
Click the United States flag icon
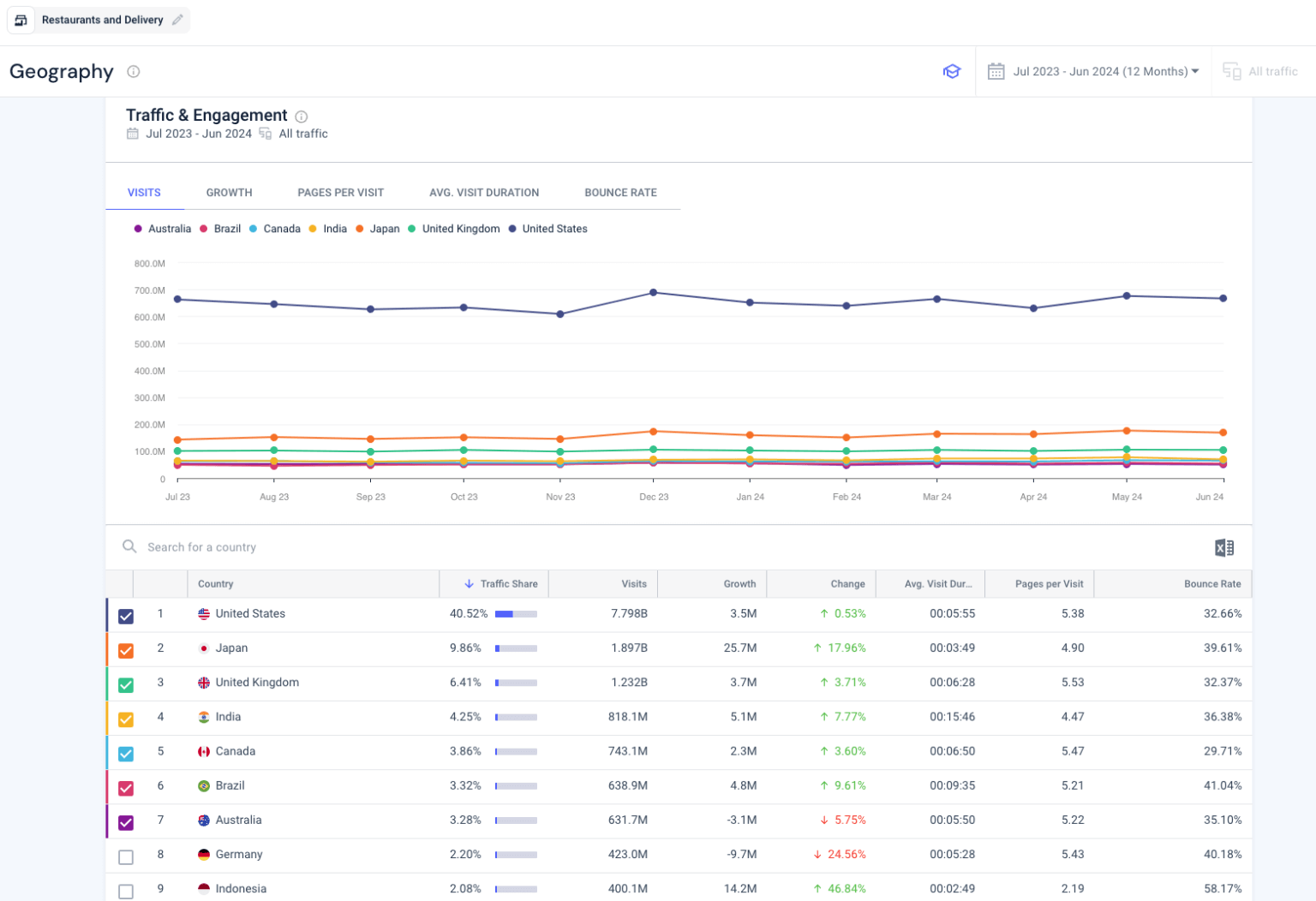(x=203, y=614)
